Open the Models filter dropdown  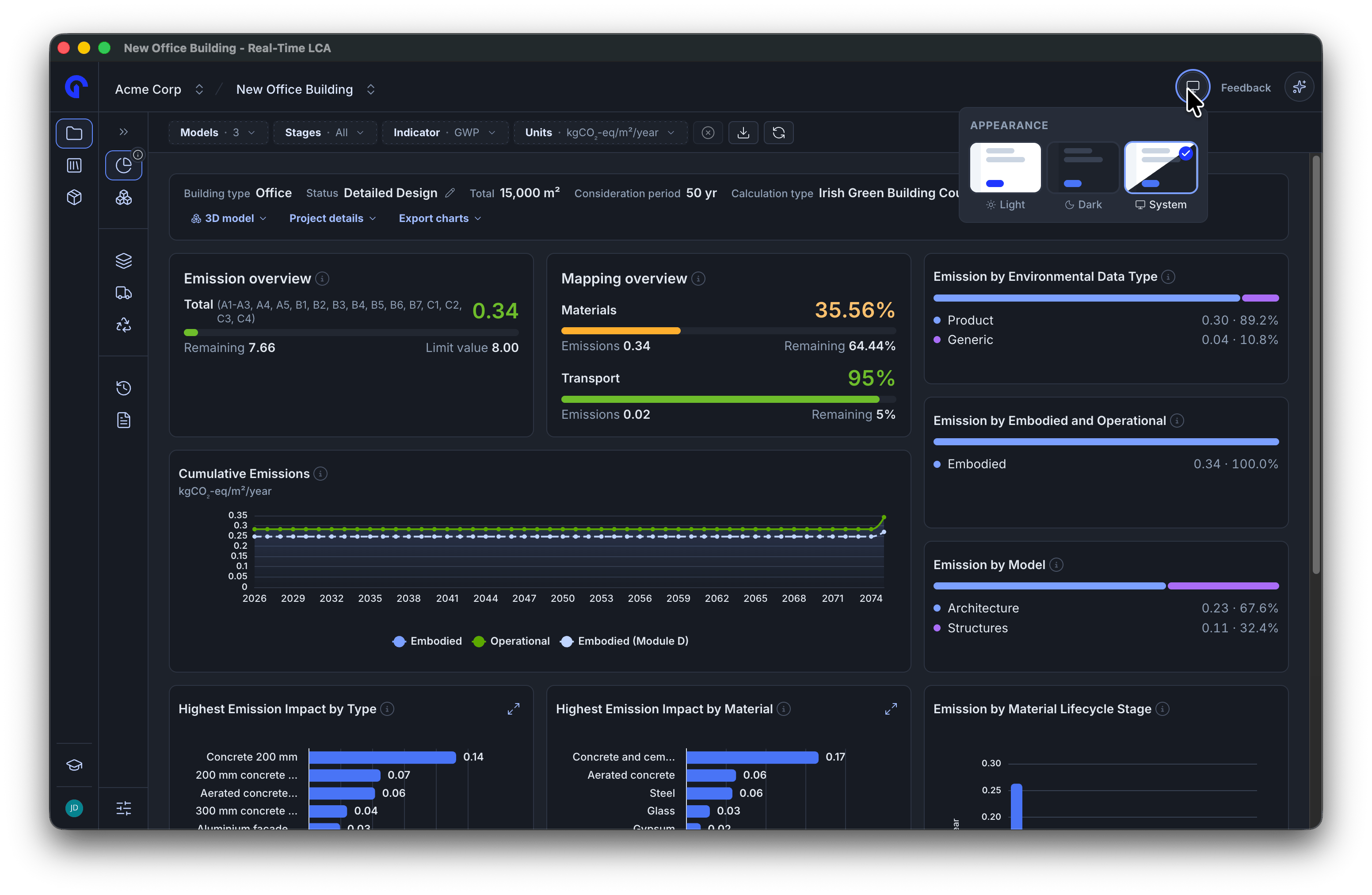point(218,133)
